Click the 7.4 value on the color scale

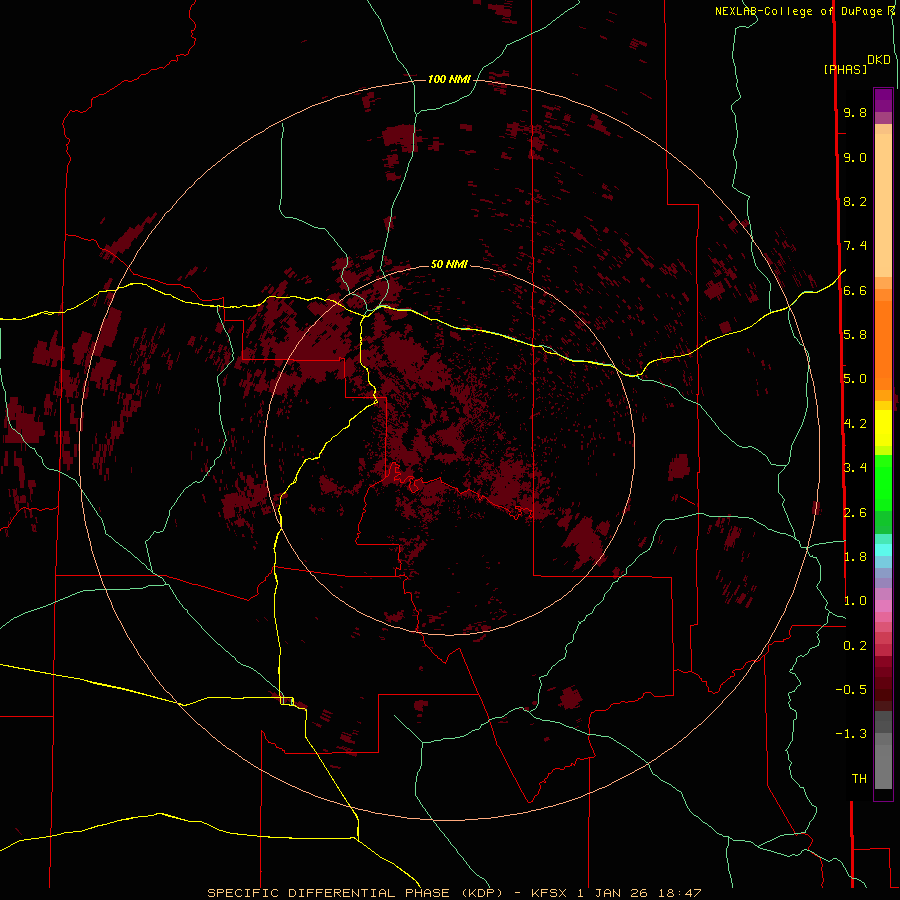click(x=855, y=246)
